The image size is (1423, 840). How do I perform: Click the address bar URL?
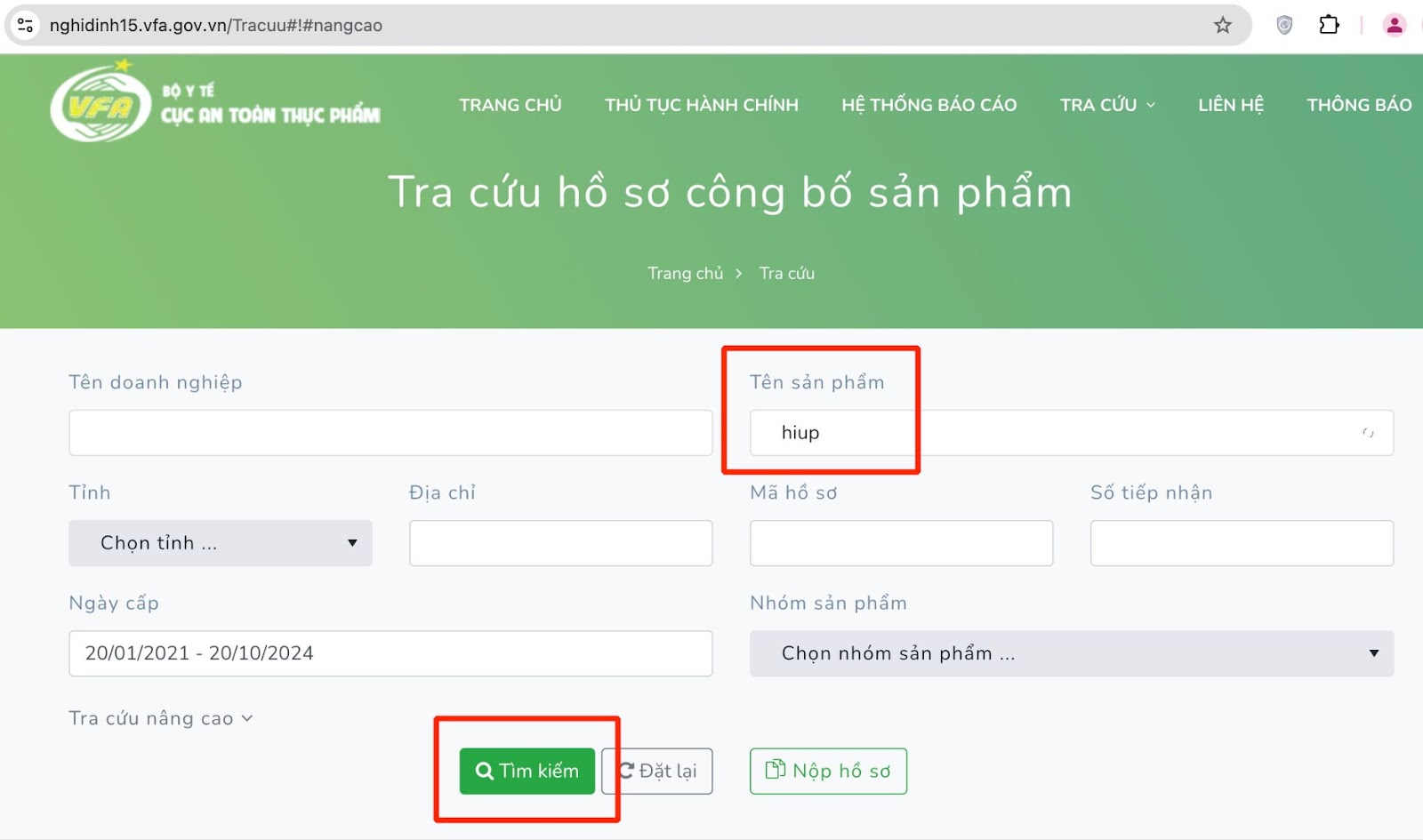click(216, 25)
